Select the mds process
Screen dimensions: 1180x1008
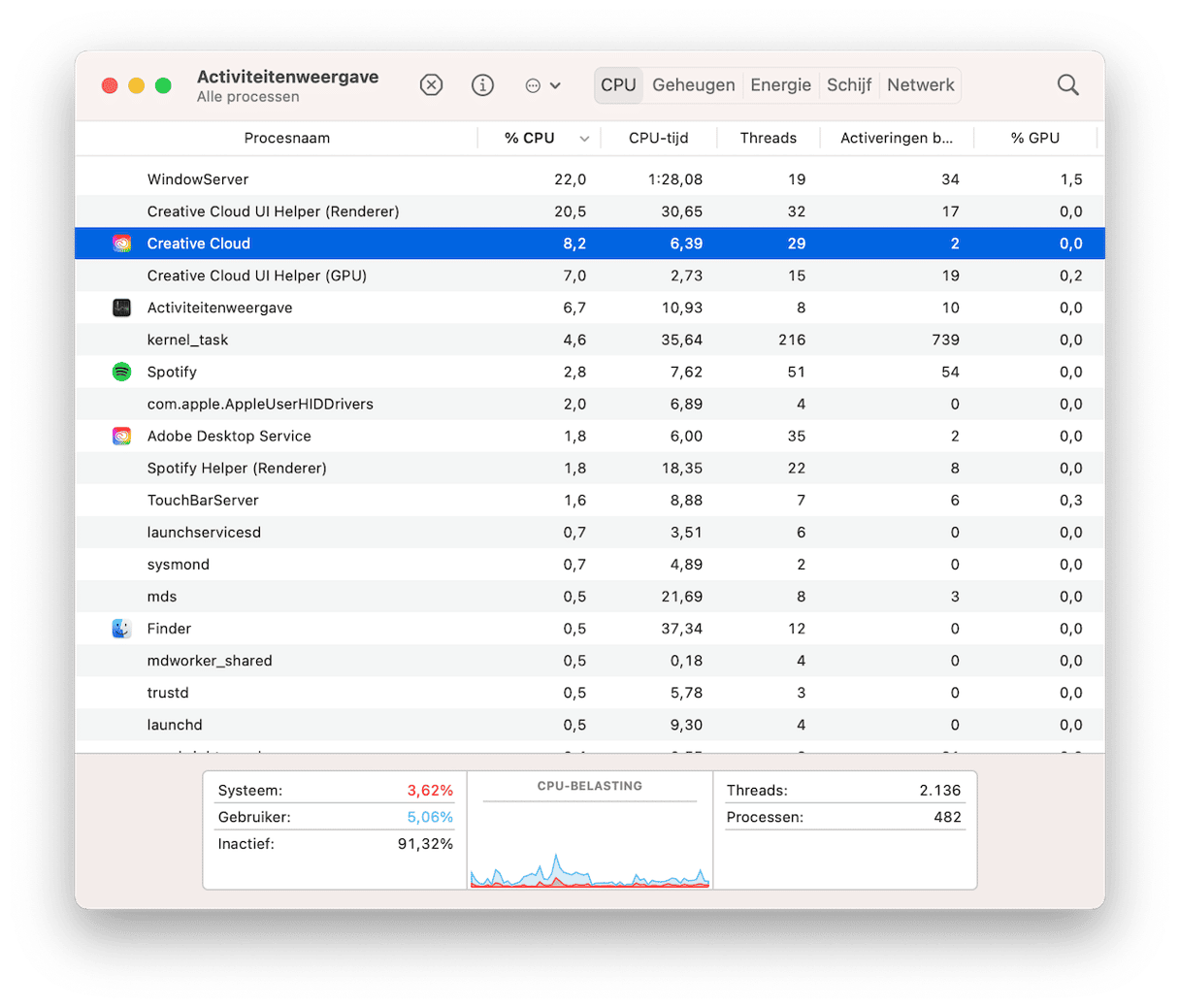tap(590, 596)
